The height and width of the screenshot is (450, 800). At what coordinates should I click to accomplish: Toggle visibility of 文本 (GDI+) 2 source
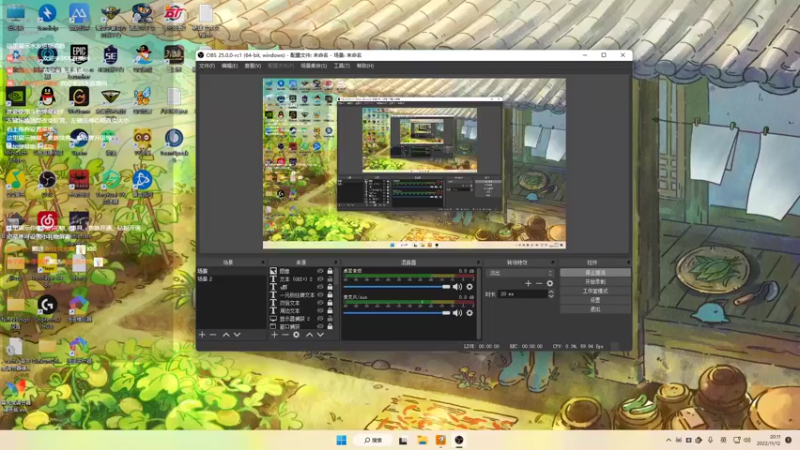(x=320, y=279)
